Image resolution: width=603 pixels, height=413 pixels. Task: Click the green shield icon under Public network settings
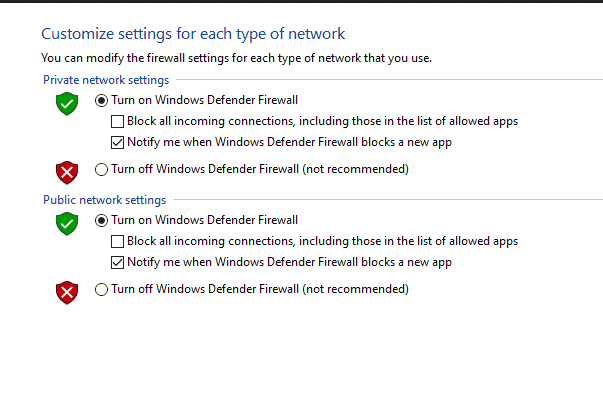pos(67,223)
